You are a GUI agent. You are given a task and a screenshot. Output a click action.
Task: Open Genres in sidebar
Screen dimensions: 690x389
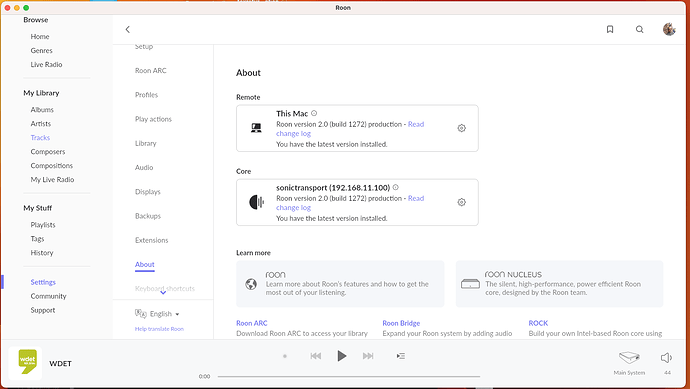click(41, 51)
